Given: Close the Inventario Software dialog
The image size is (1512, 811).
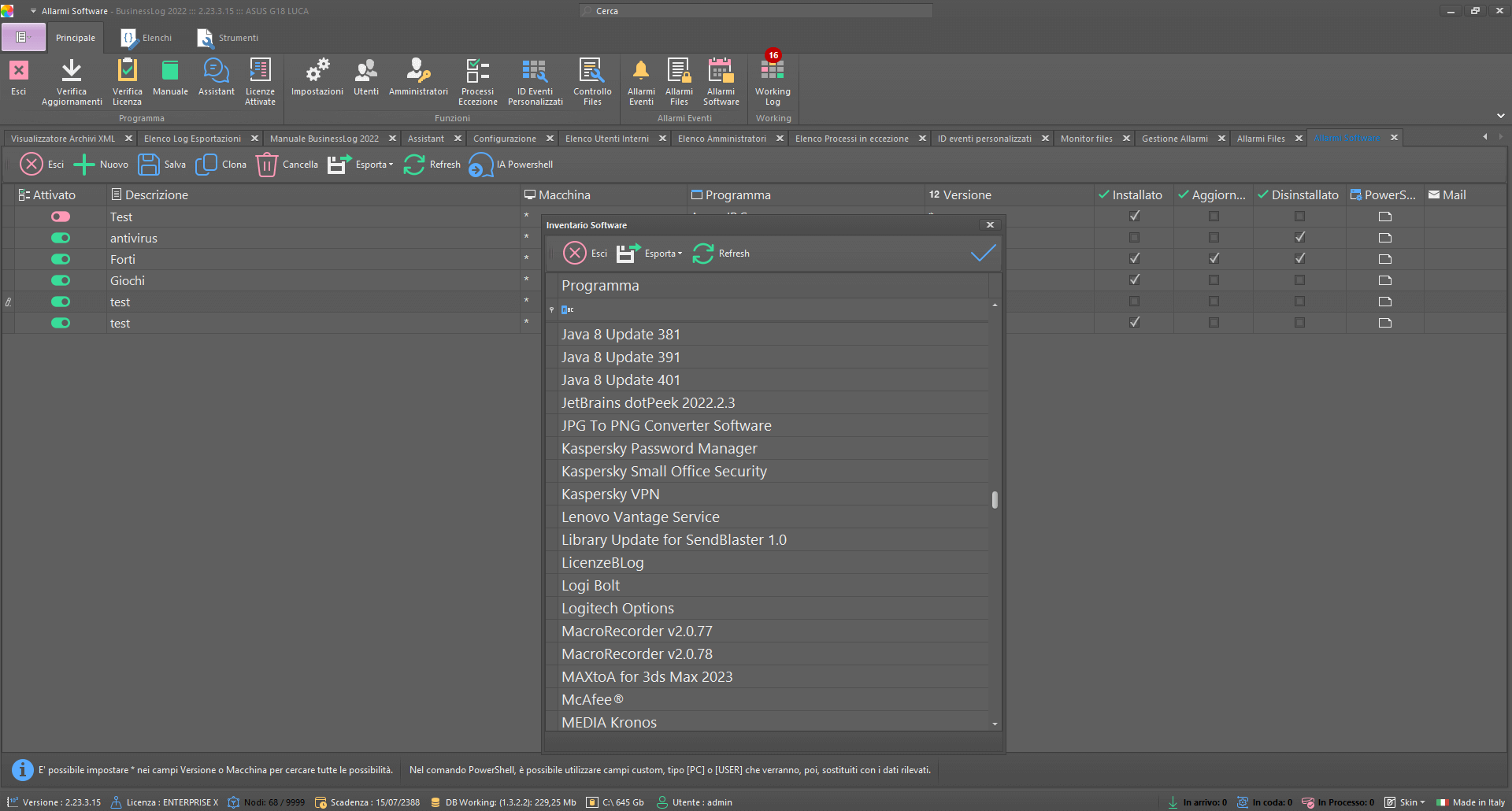Looking at the screenshot, I should [990, 225].
